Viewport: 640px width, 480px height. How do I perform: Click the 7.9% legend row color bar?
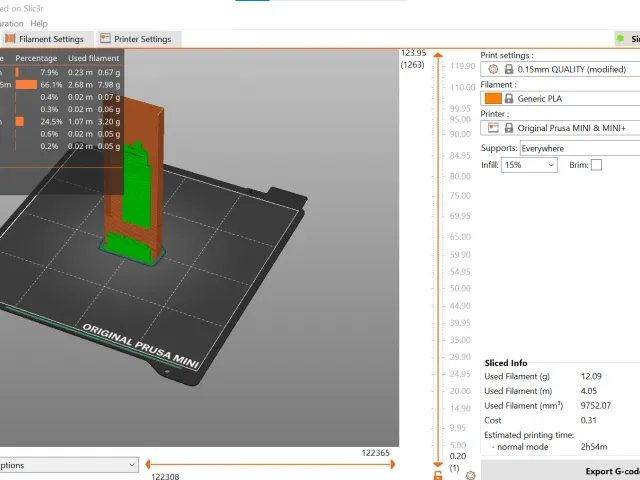point(17,72)
